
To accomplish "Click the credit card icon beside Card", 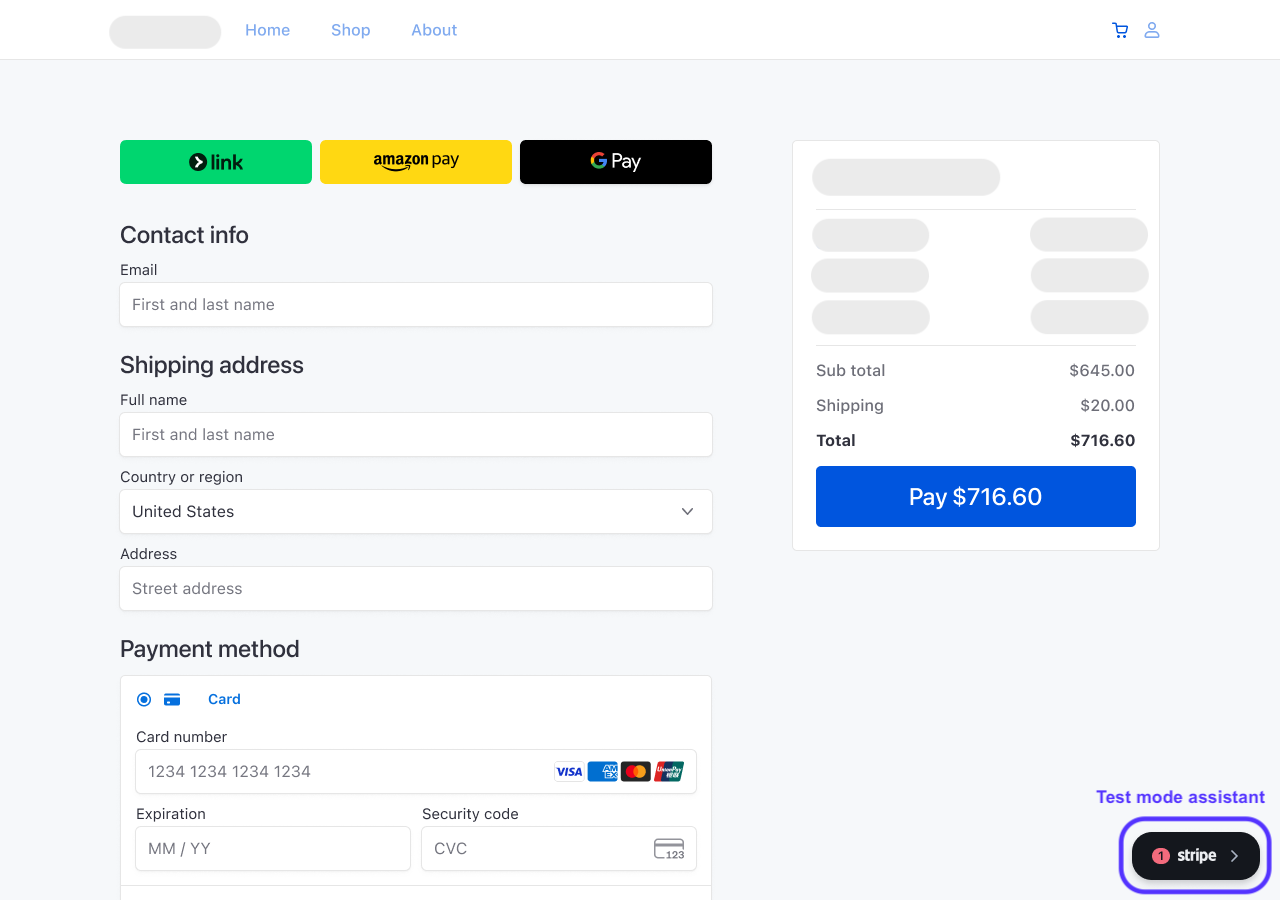I will pos(172,699).
